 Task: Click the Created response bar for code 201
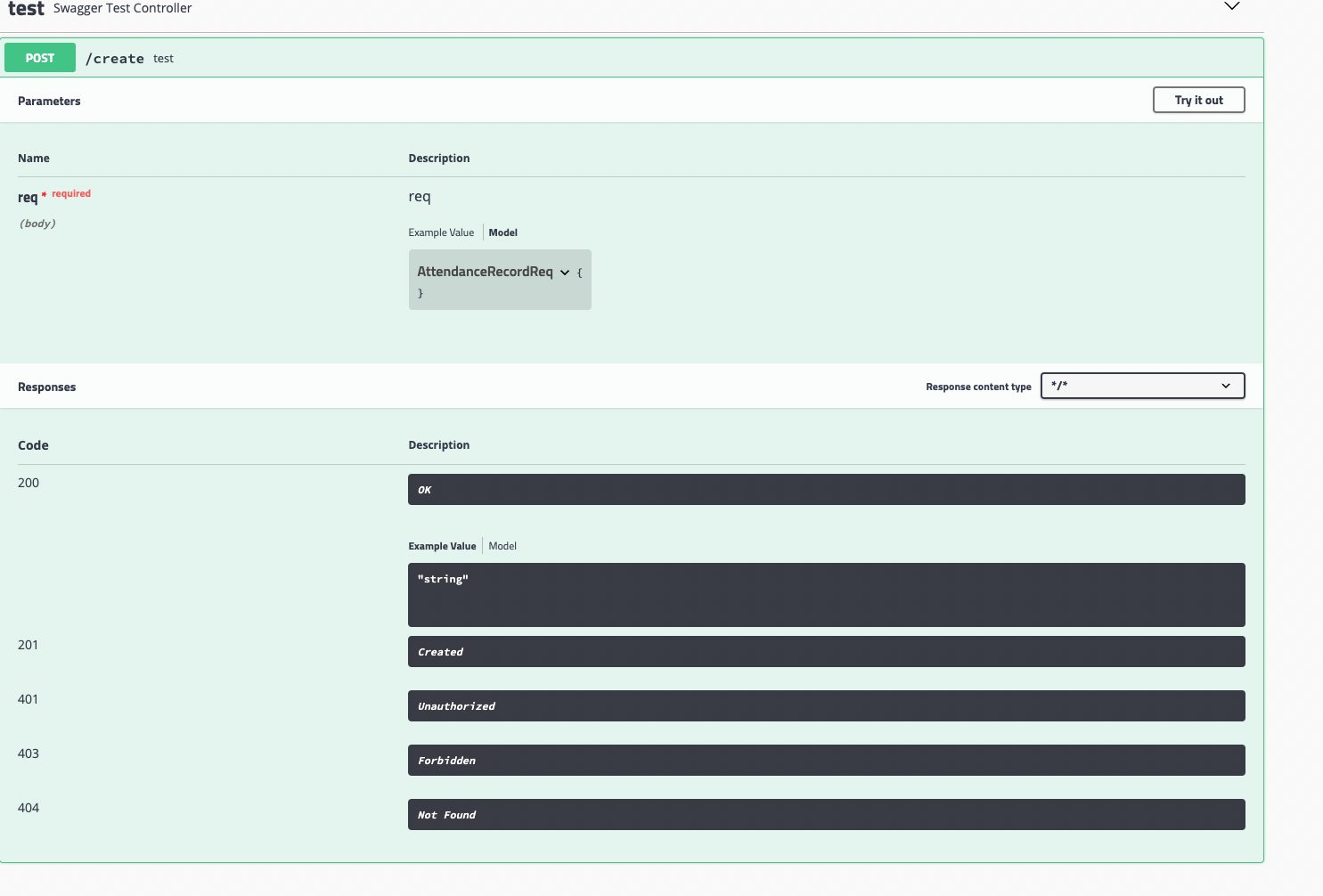click(826, 651)
